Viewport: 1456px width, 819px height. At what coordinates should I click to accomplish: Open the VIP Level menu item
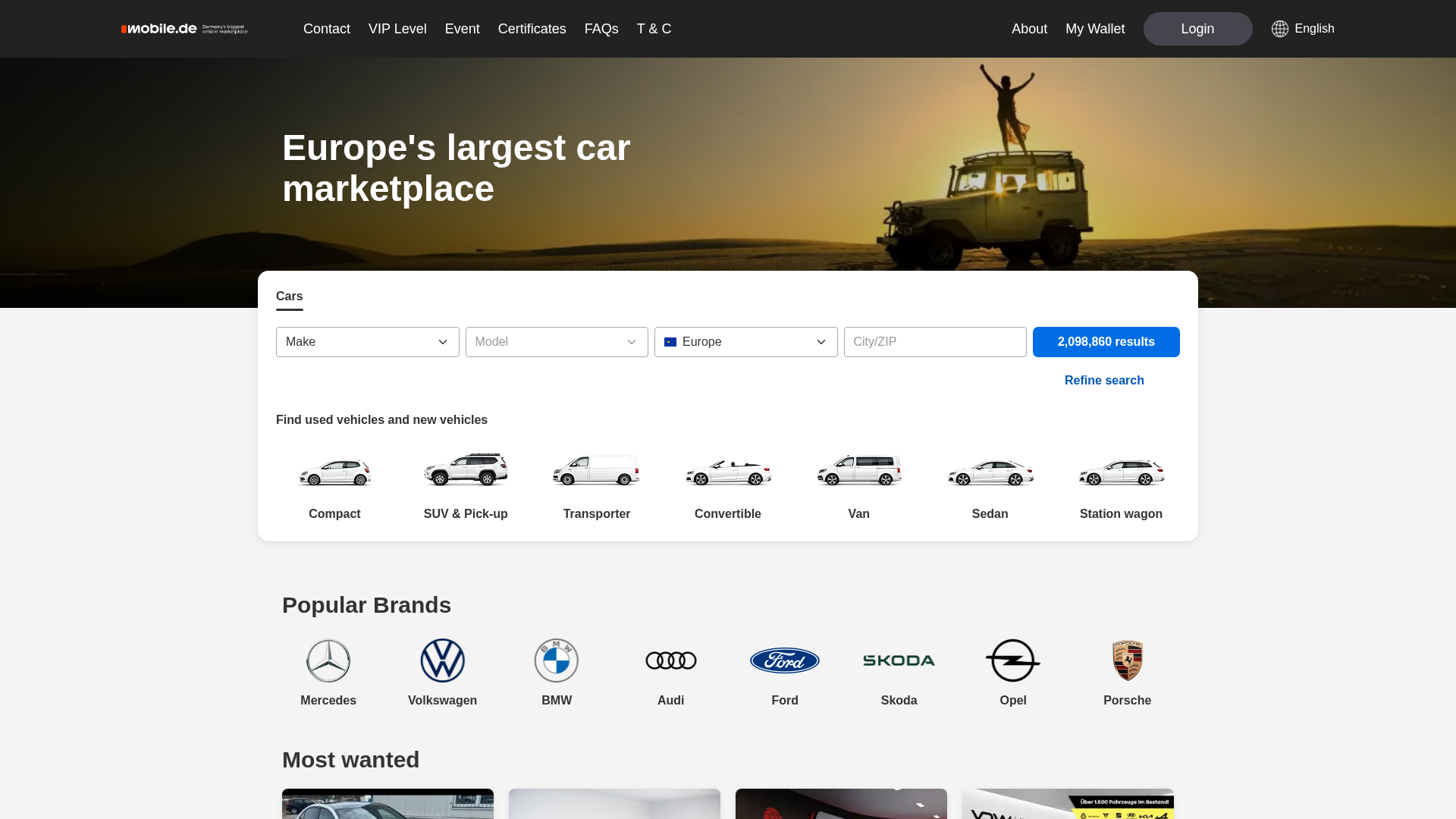(x=397, y=29)
